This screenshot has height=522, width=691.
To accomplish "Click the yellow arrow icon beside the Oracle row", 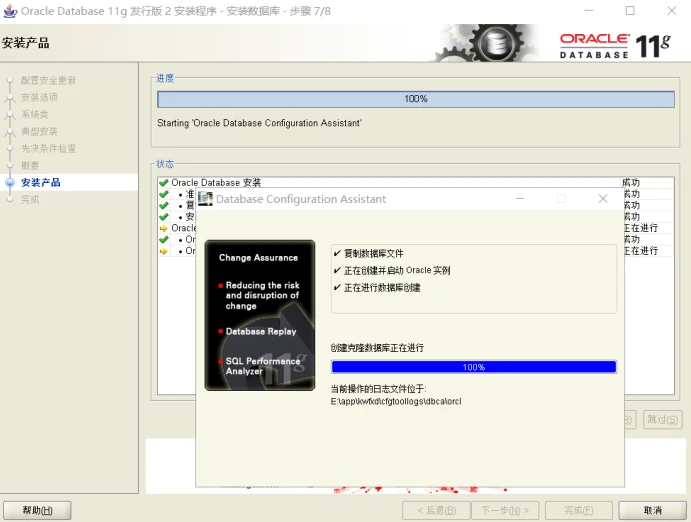I will (x=163, y=228).
